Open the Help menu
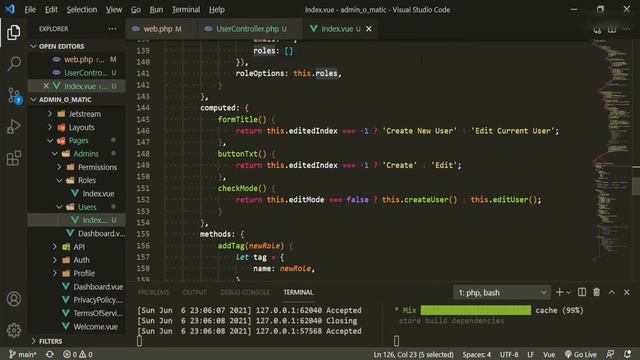This screenshot has height=360, width=640. [217, 9]
